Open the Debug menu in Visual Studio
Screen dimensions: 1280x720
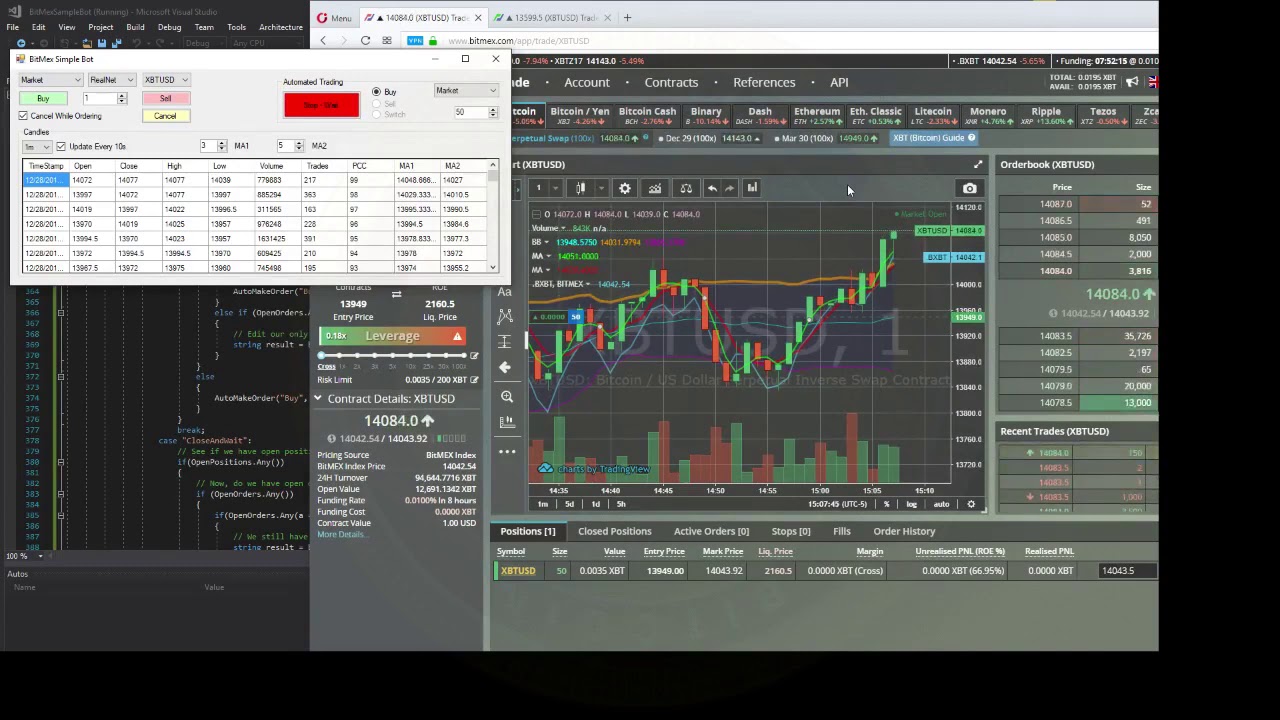[169, 27]
